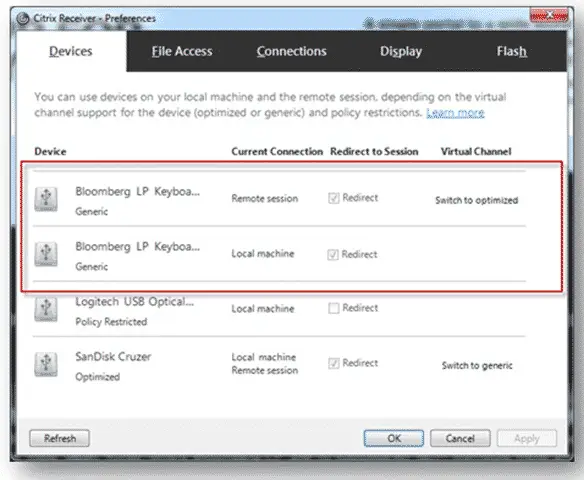
Task: Click the USB icon for Local machine Bloomberg keyboard
Action: (x=46, y=254)
